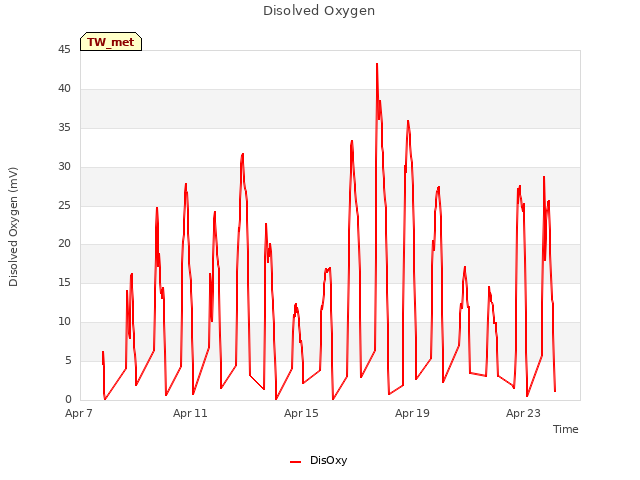Click the Disolved Oxygen (mV) axis label
The image size is (640, 480).
(x=13, y=227)
